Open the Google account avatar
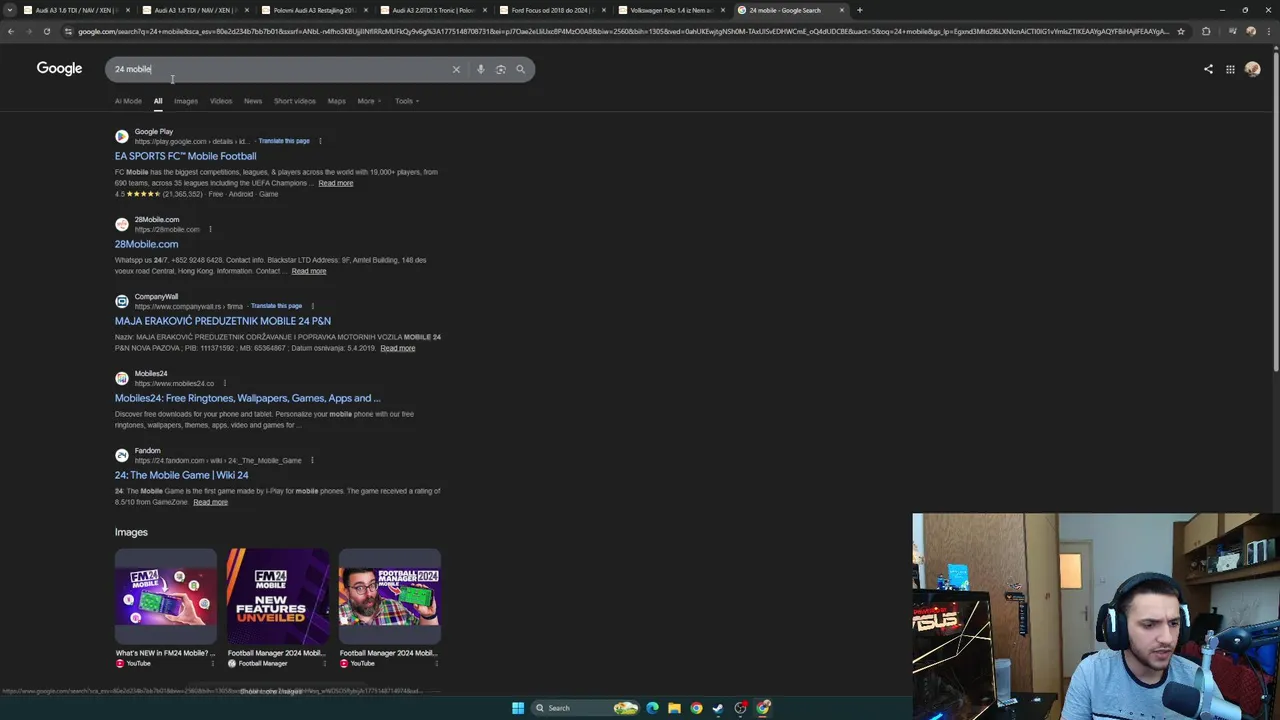1280x720 pixels. pyautogui.click(x=1252, y=69)
